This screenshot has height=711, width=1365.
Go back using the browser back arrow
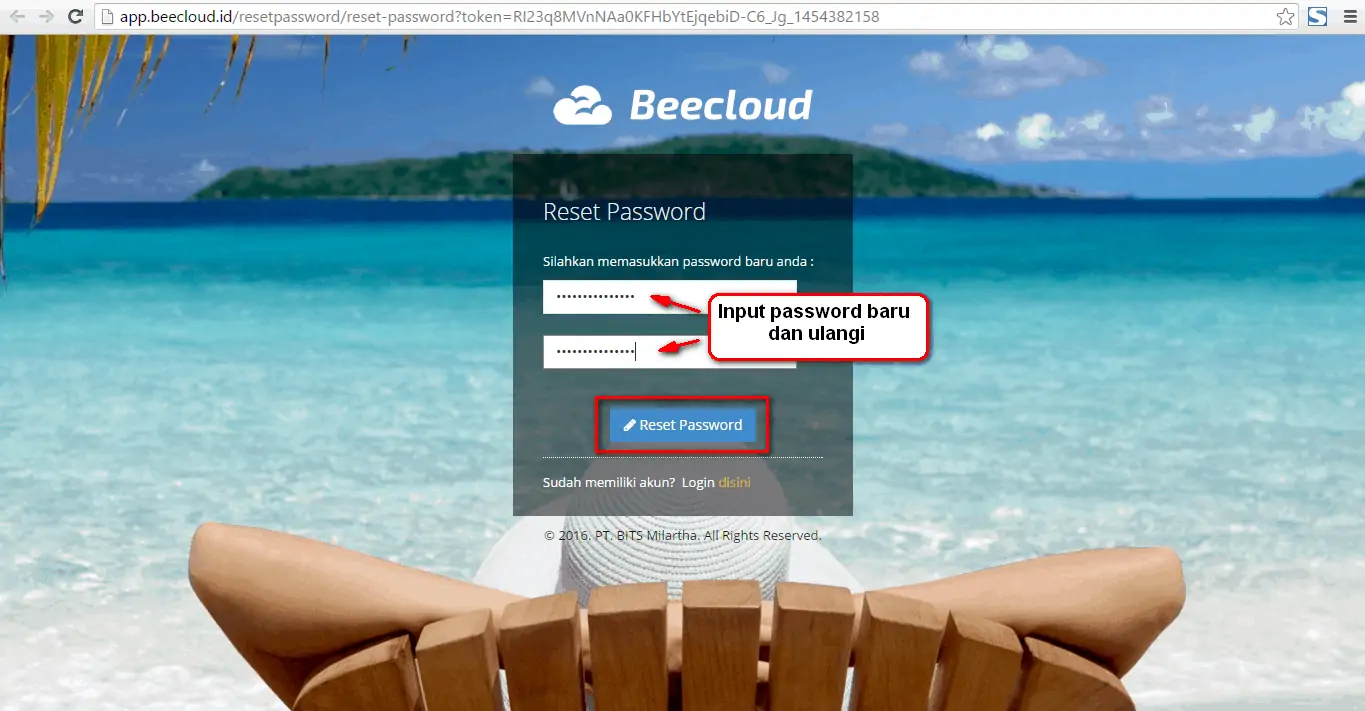(x=17, y=17)
